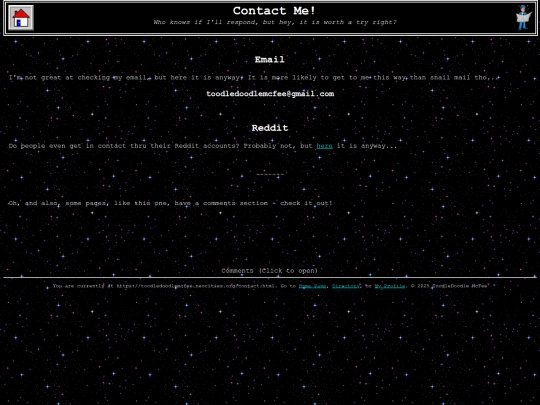
Task: Click the Email section heading
Action: click(x=269, y=60)
